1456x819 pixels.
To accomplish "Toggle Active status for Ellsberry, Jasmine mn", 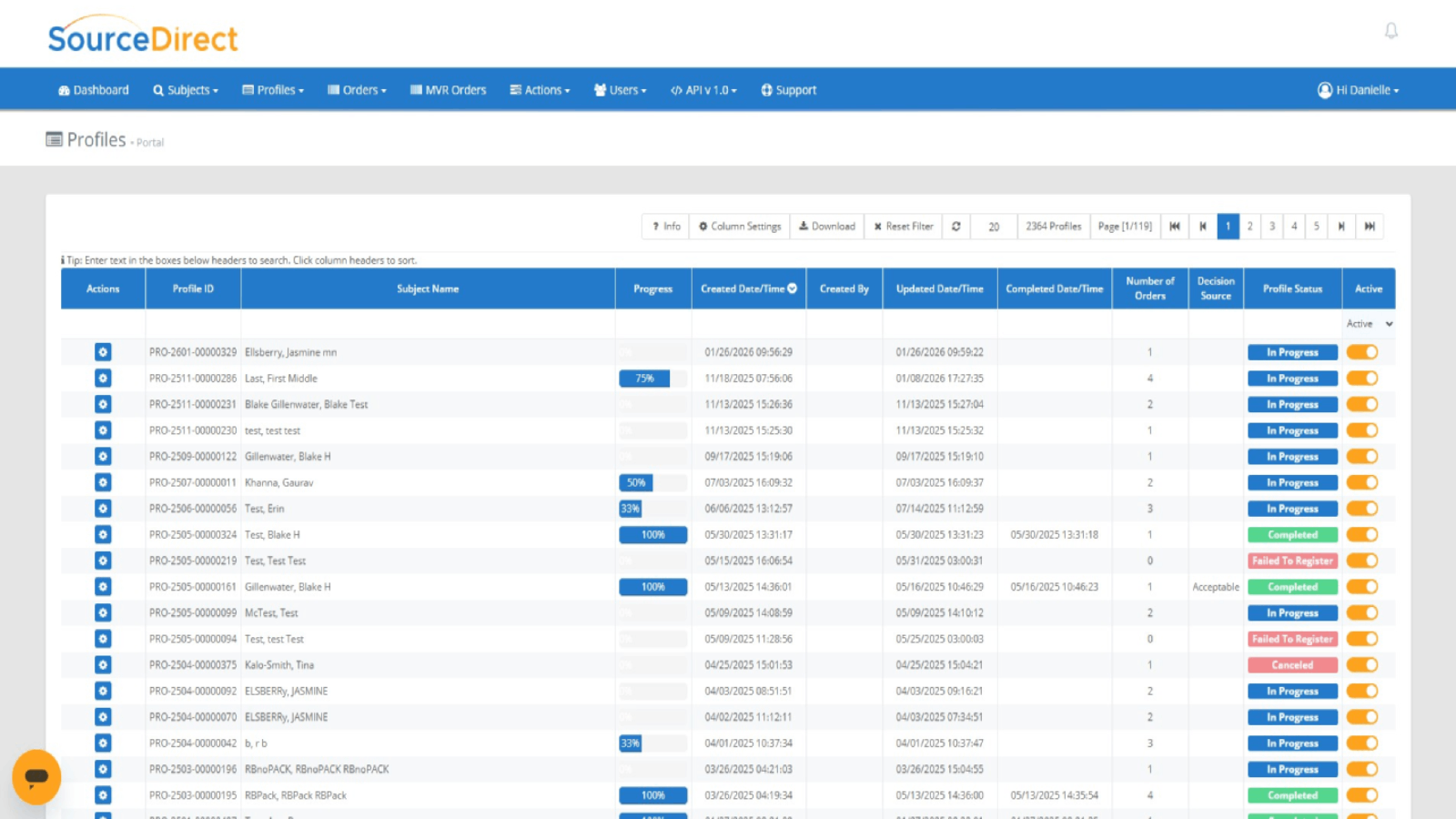I will [1362, 351].
